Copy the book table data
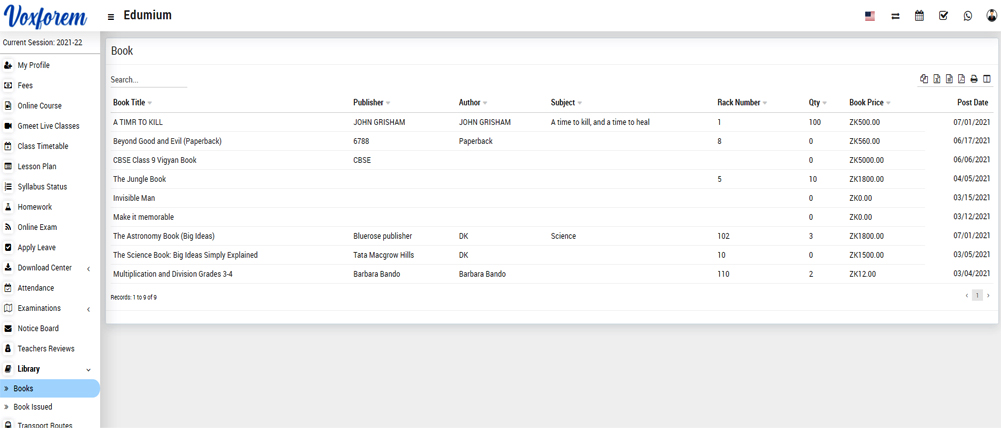 924,79
